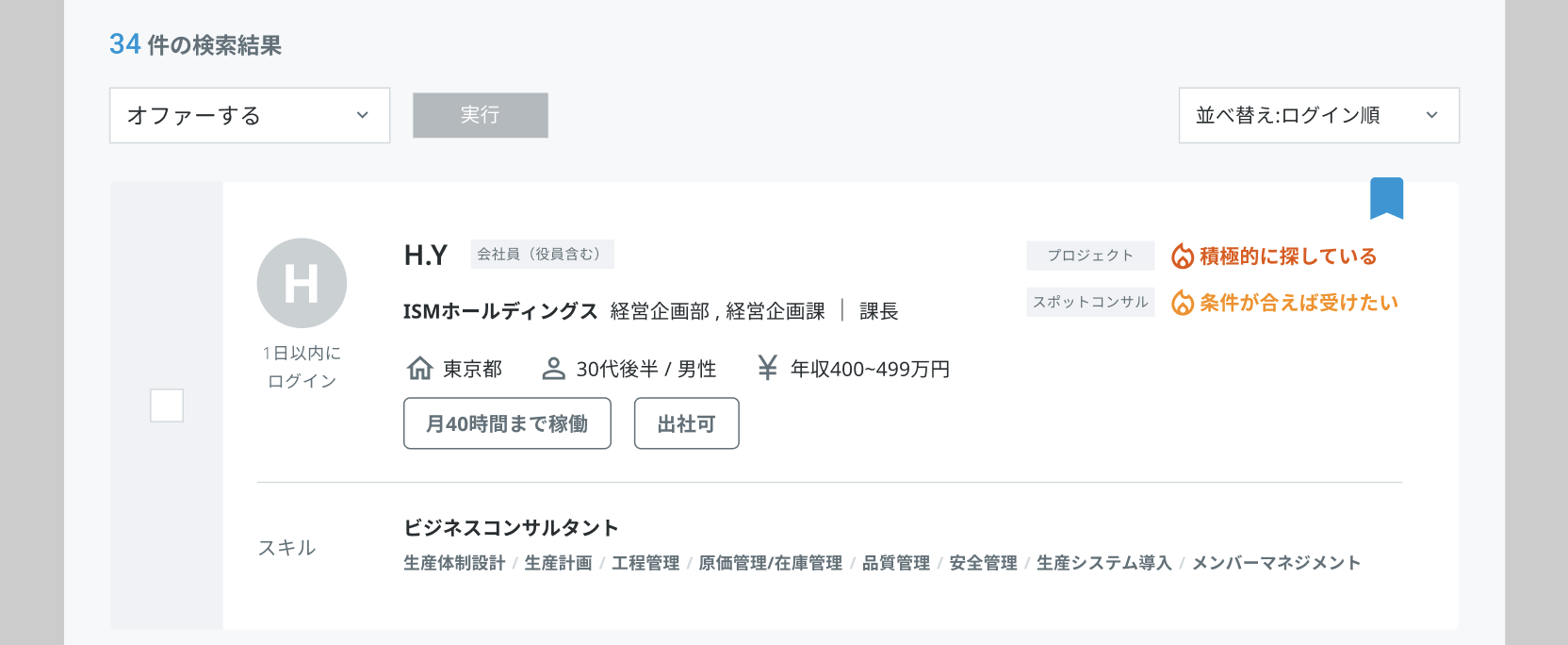
Task: Select the メンバーマネジメント skill link
Action: click(1276, 563)
